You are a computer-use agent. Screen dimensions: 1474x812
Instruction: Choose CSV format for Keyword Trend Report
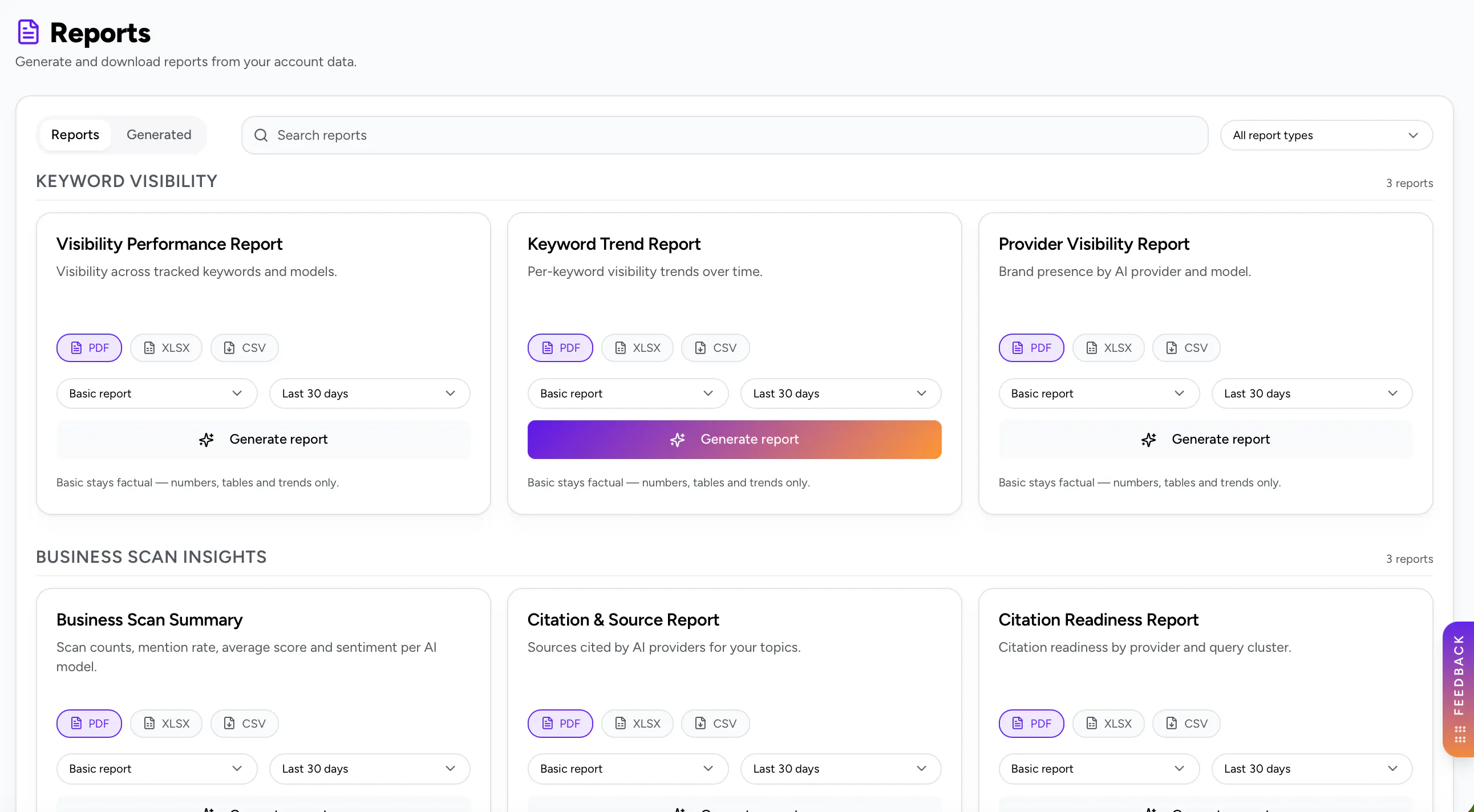(715, 348)
